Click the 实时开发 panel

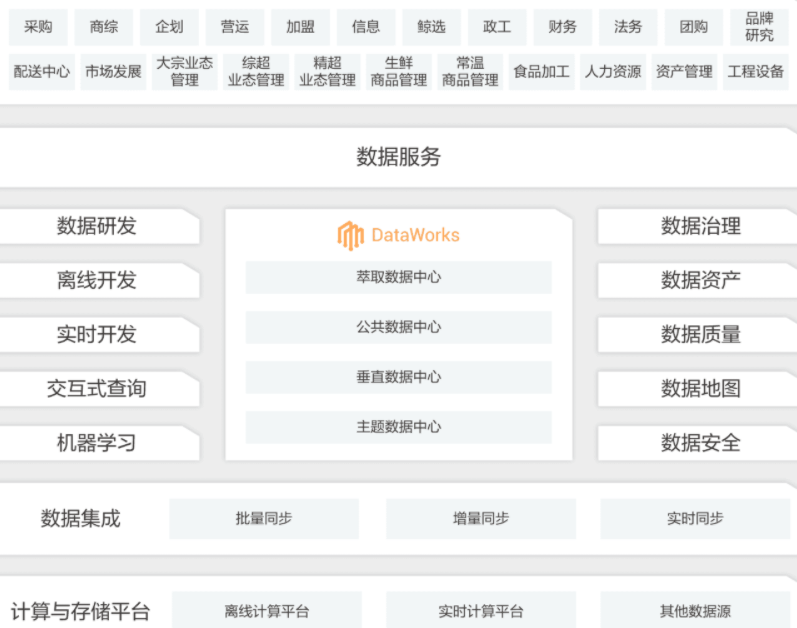[99, 335]
